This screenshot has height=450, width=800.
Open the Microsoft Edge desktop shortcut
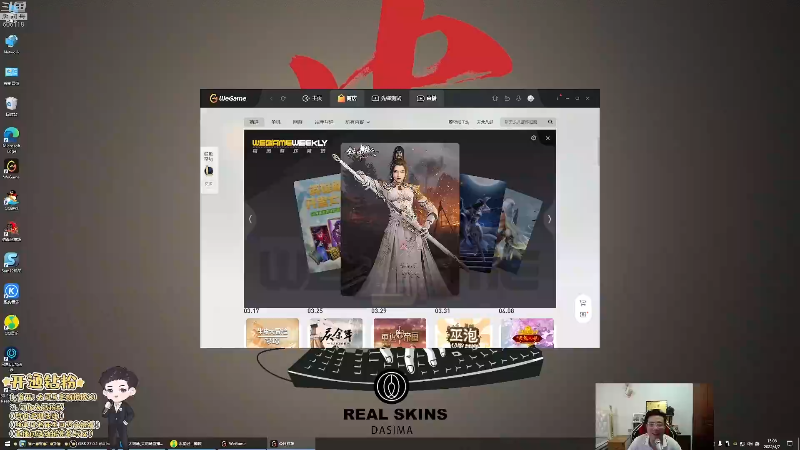click(x=11, y=139)
